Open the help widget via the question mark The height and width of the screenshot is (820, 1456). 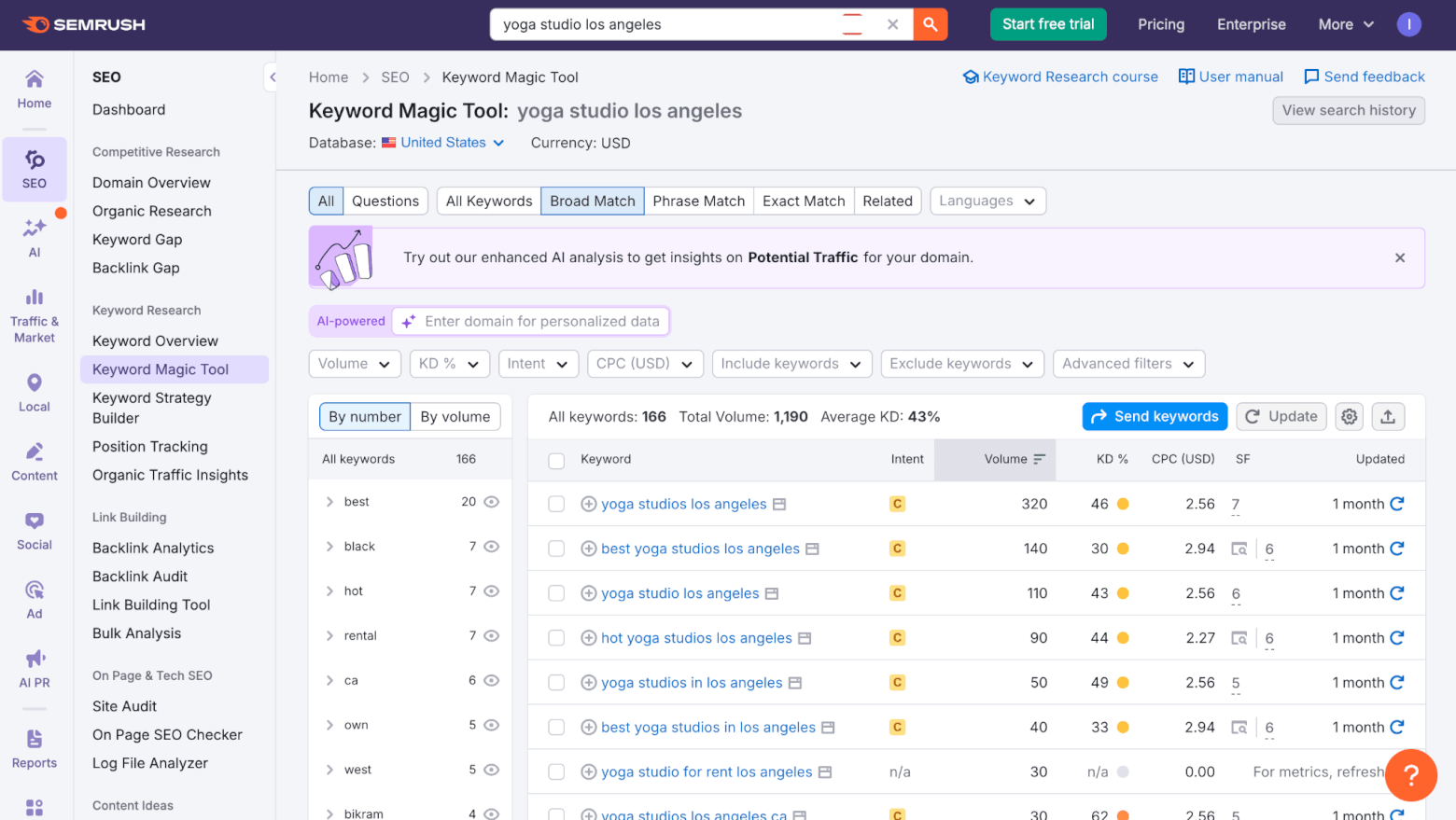tap(1410, 775)
